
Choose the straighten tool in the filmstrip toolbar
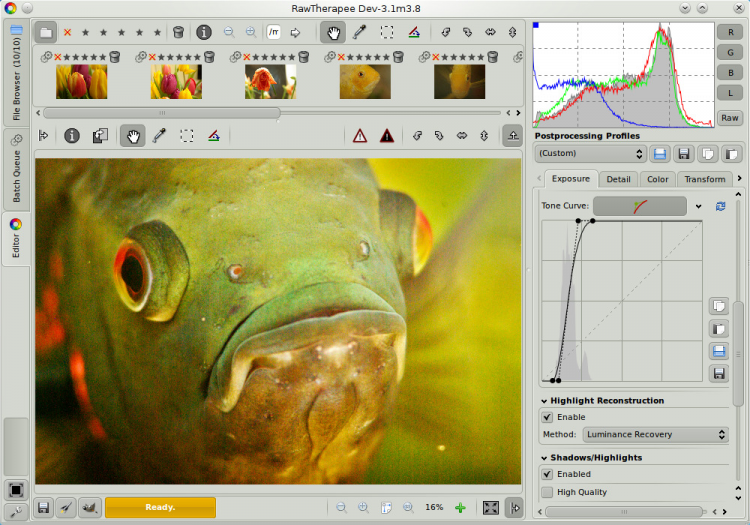click(x=414, y=32)
